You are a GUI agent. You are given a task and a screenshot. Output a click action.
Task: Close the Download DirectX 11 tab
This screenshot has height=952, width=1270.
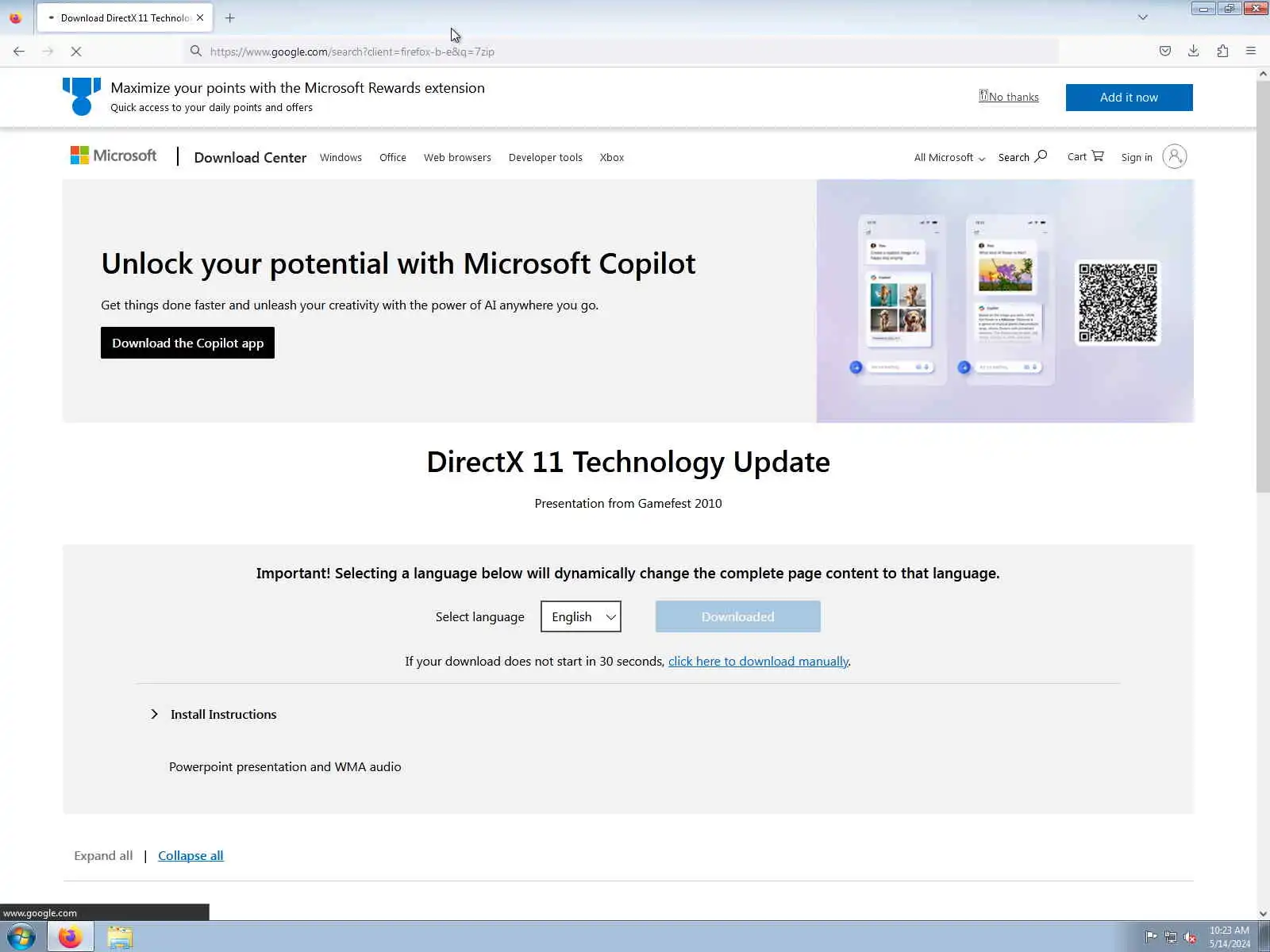pos(200,17)
